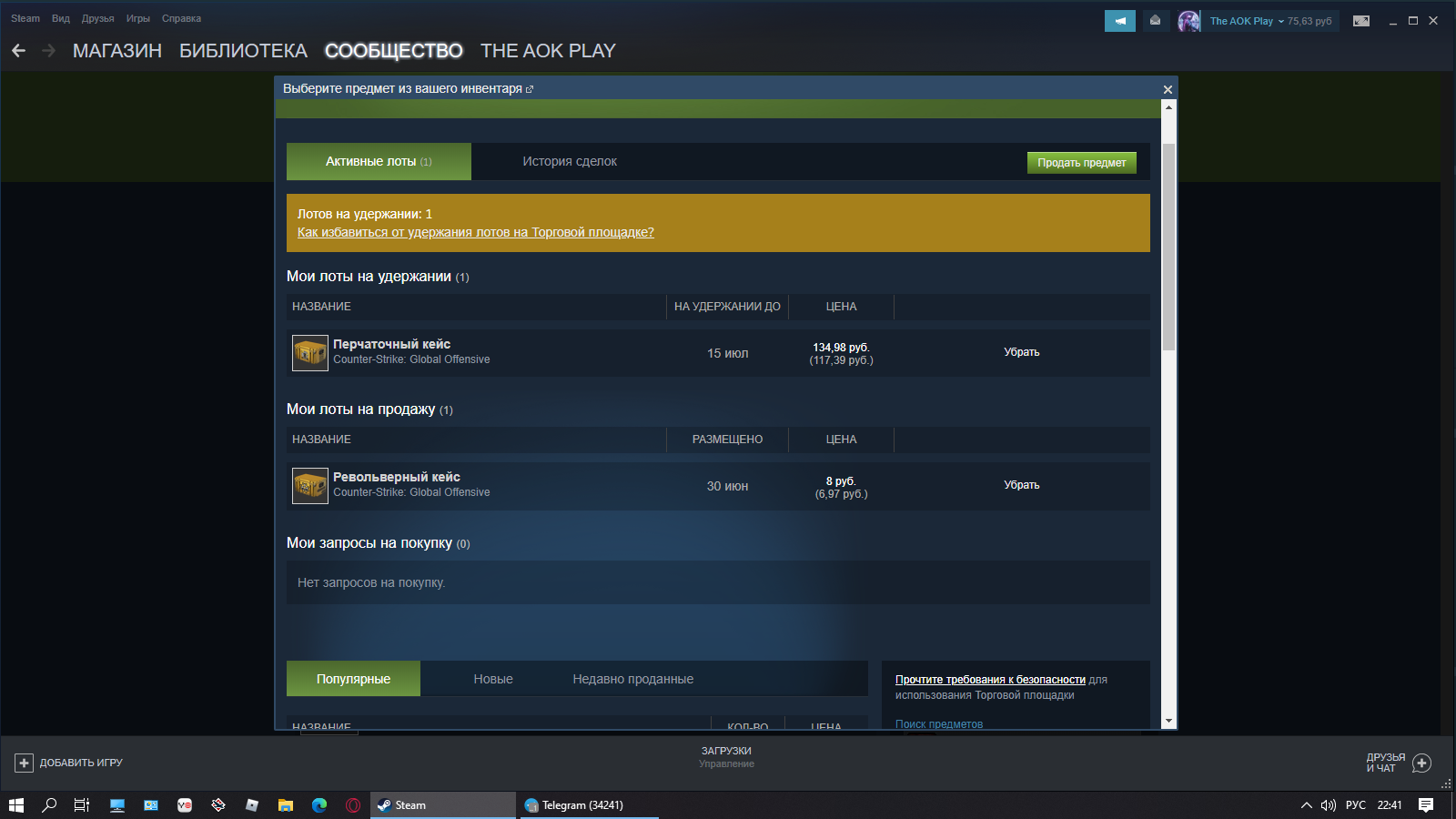
Task: Show hidden system tray icons
Action: point(1307,805)
